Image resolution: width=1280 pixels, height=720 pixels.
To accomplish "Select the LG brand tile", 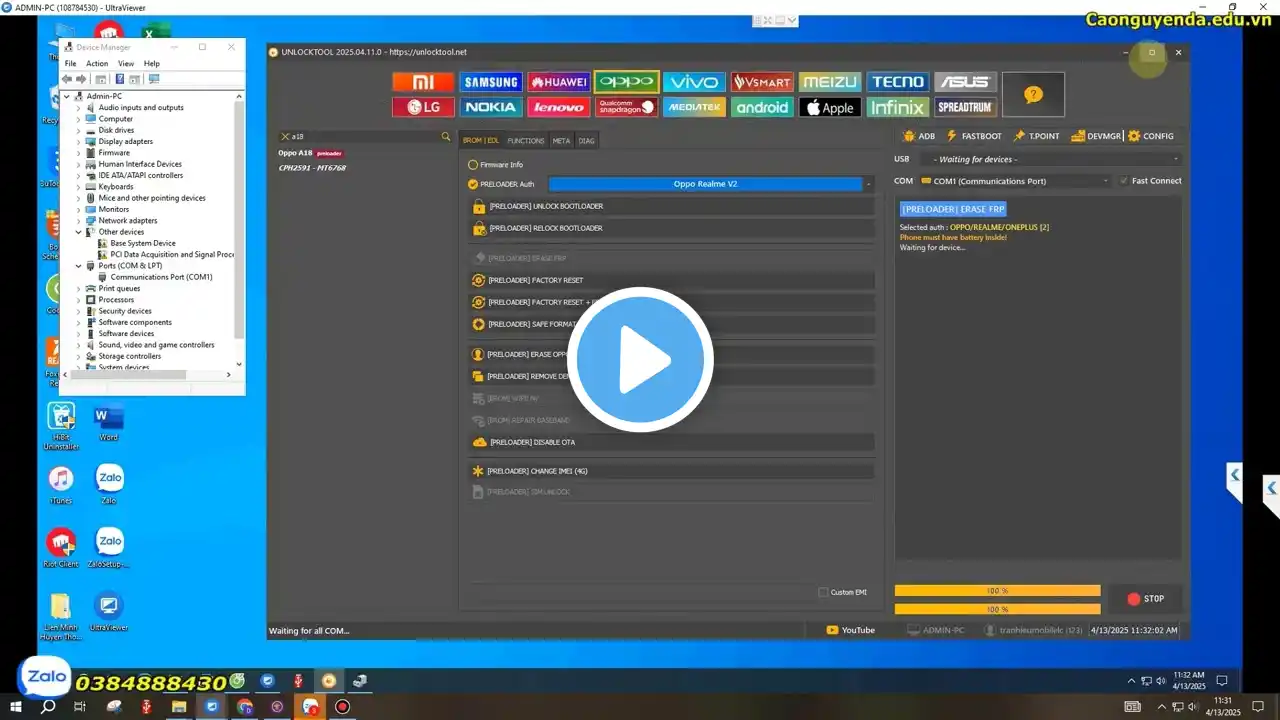I will pyautogui.click(x=423, y=107).
